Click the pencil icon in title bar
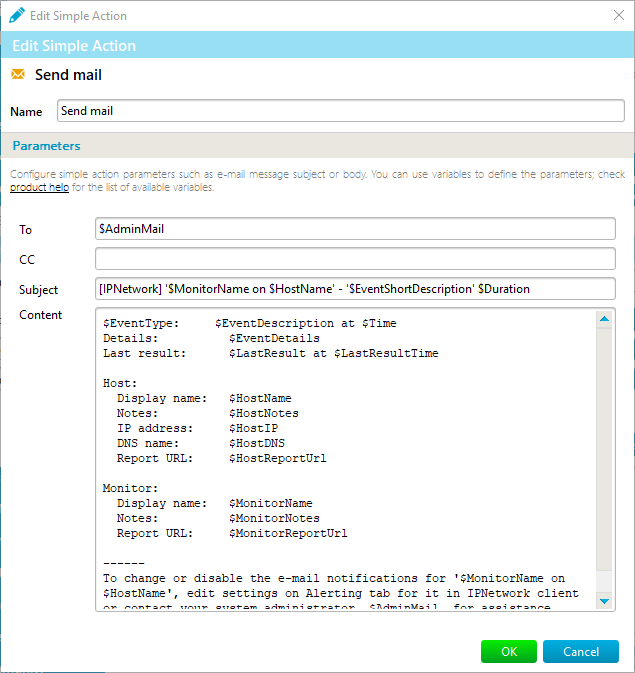The width and height of the screenshot is (635, 673). click(17, 15)
